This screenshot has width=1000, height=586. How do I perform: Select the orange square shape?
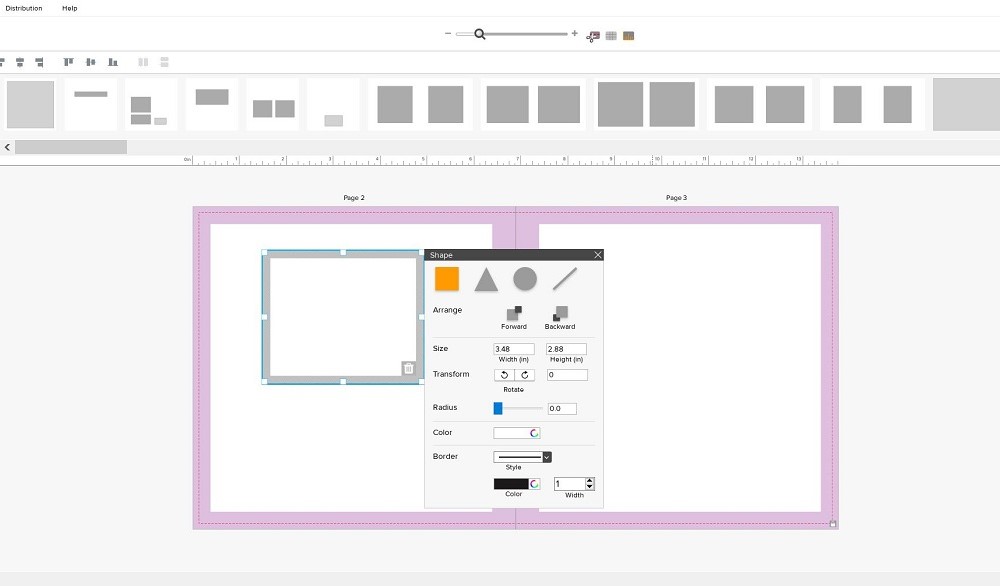[446, 279]
